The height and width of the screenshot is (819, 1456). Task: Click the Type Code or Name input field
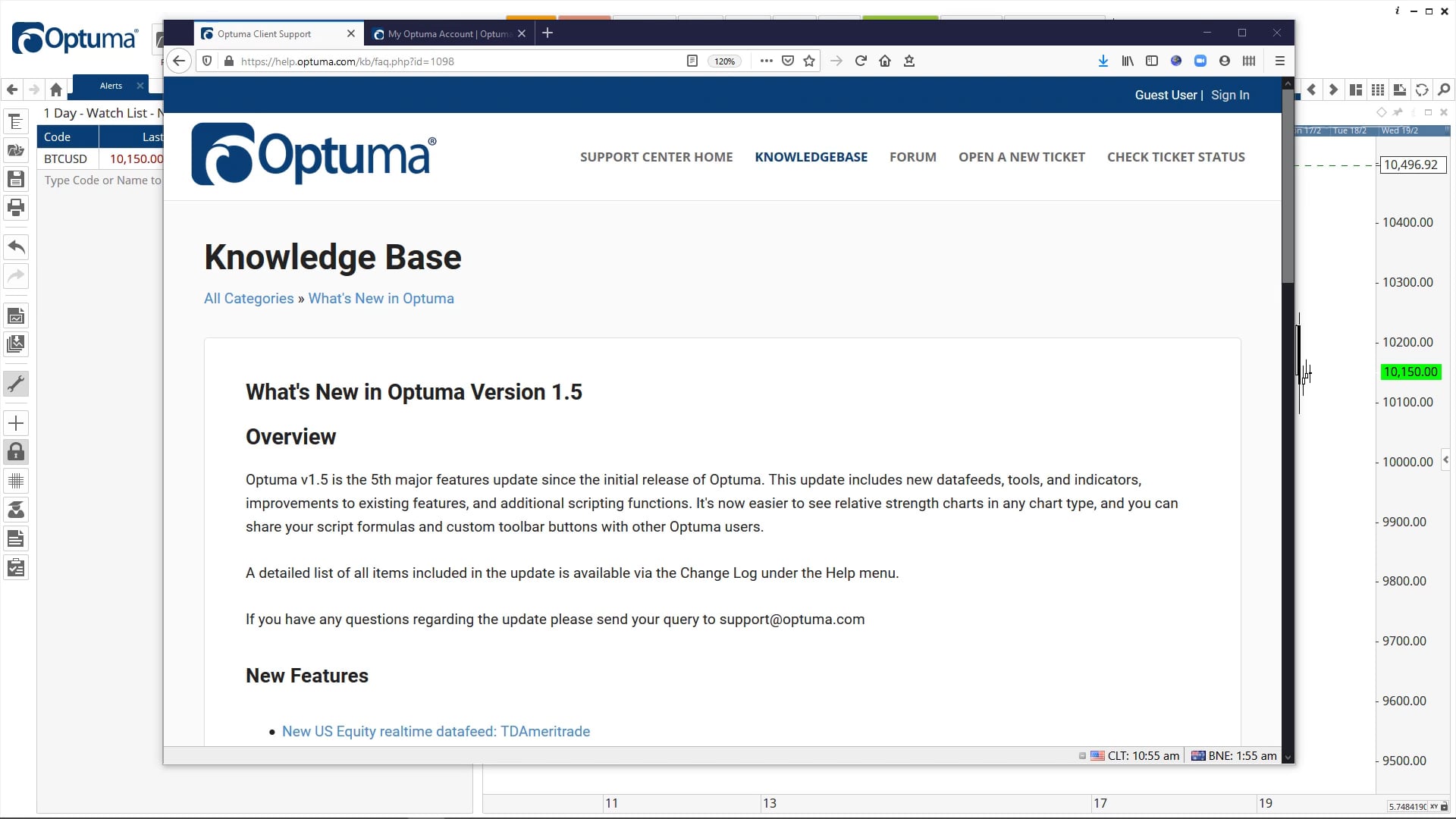coord(102,180)
